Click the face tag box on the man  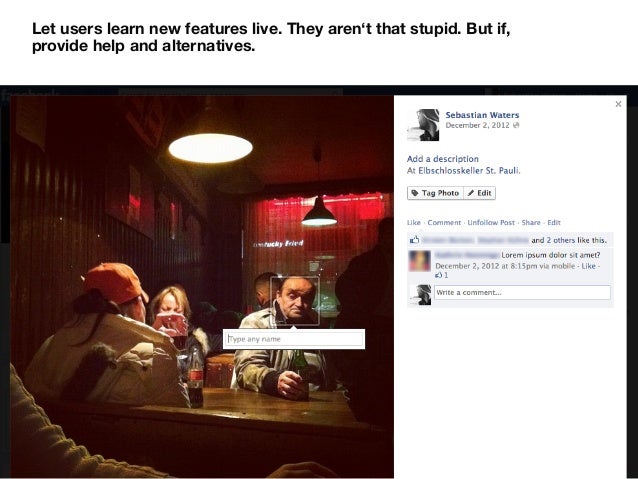(295, 300)
